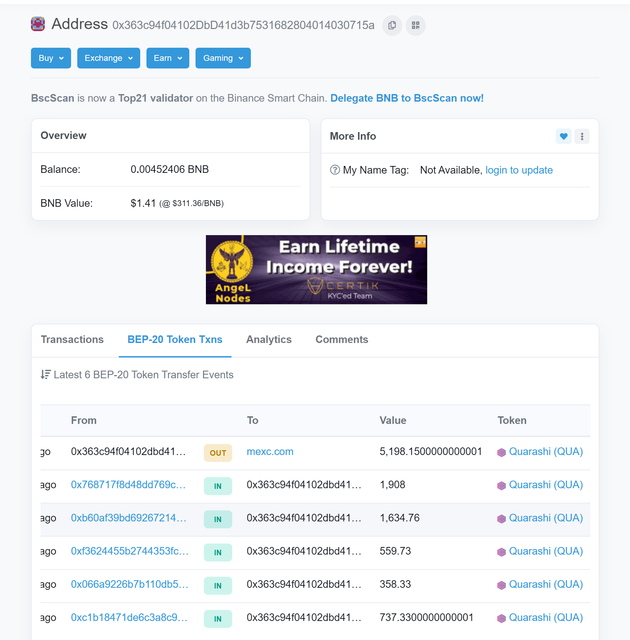
Task: Open sender address 0xc1b18471de6c3a8c9...
Action: (129, 617)
